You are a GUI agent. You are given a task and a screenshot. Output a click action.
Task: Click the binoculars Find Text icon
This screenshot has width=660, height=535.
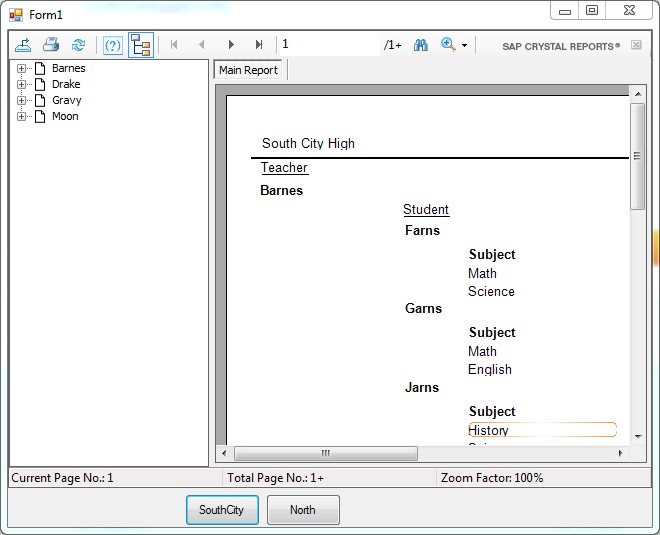[x=421, y=45]
